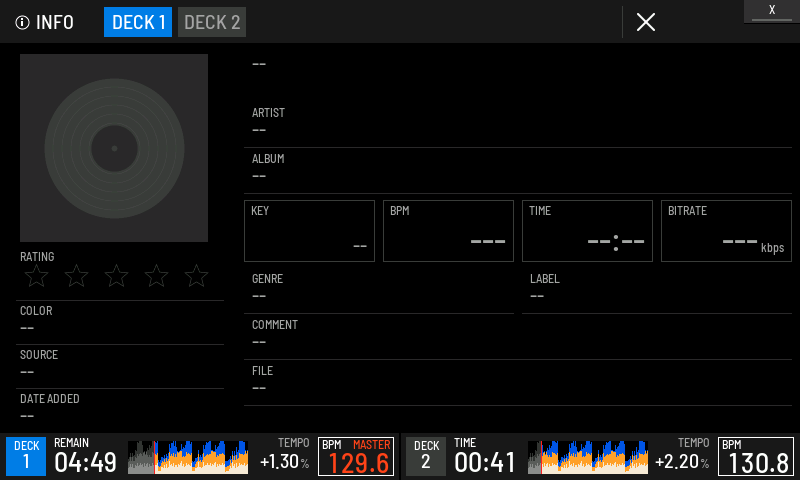Viewport: 800px width, 480px height.
Task: Toggle Deck 2 TIME 00:41 display
Action: 484,456
